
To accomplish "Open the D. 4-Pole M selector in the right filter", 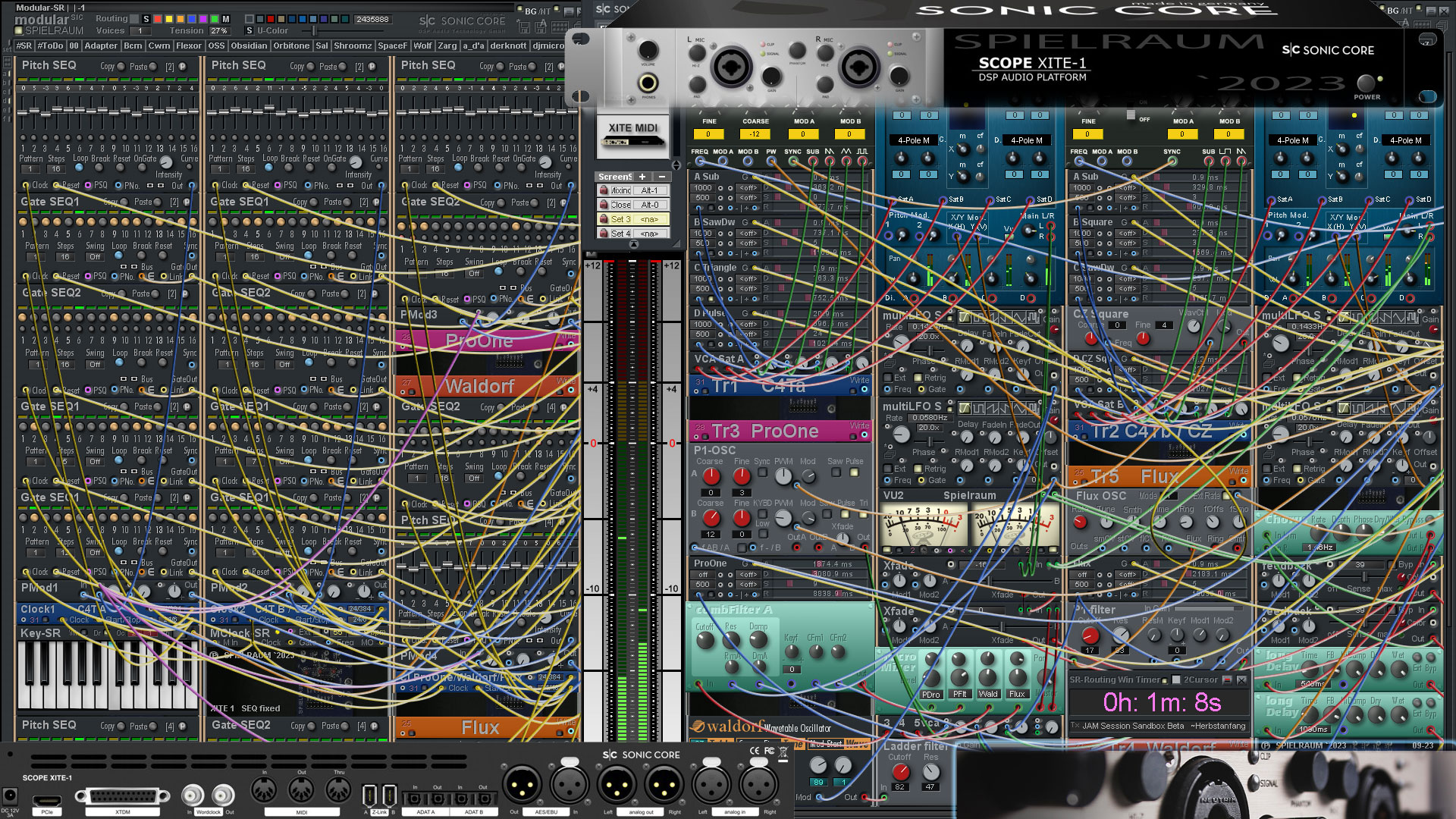I will tap(1405, 140).
